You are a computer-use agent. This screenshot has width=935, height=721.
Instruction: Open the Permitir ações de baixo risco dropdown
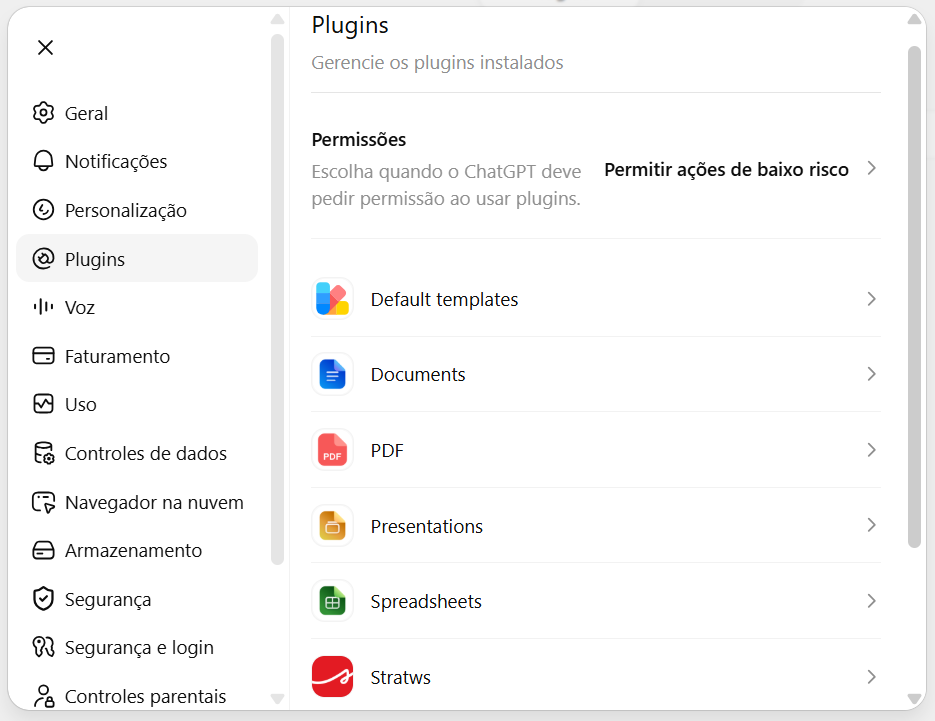(x=740, y=169)
